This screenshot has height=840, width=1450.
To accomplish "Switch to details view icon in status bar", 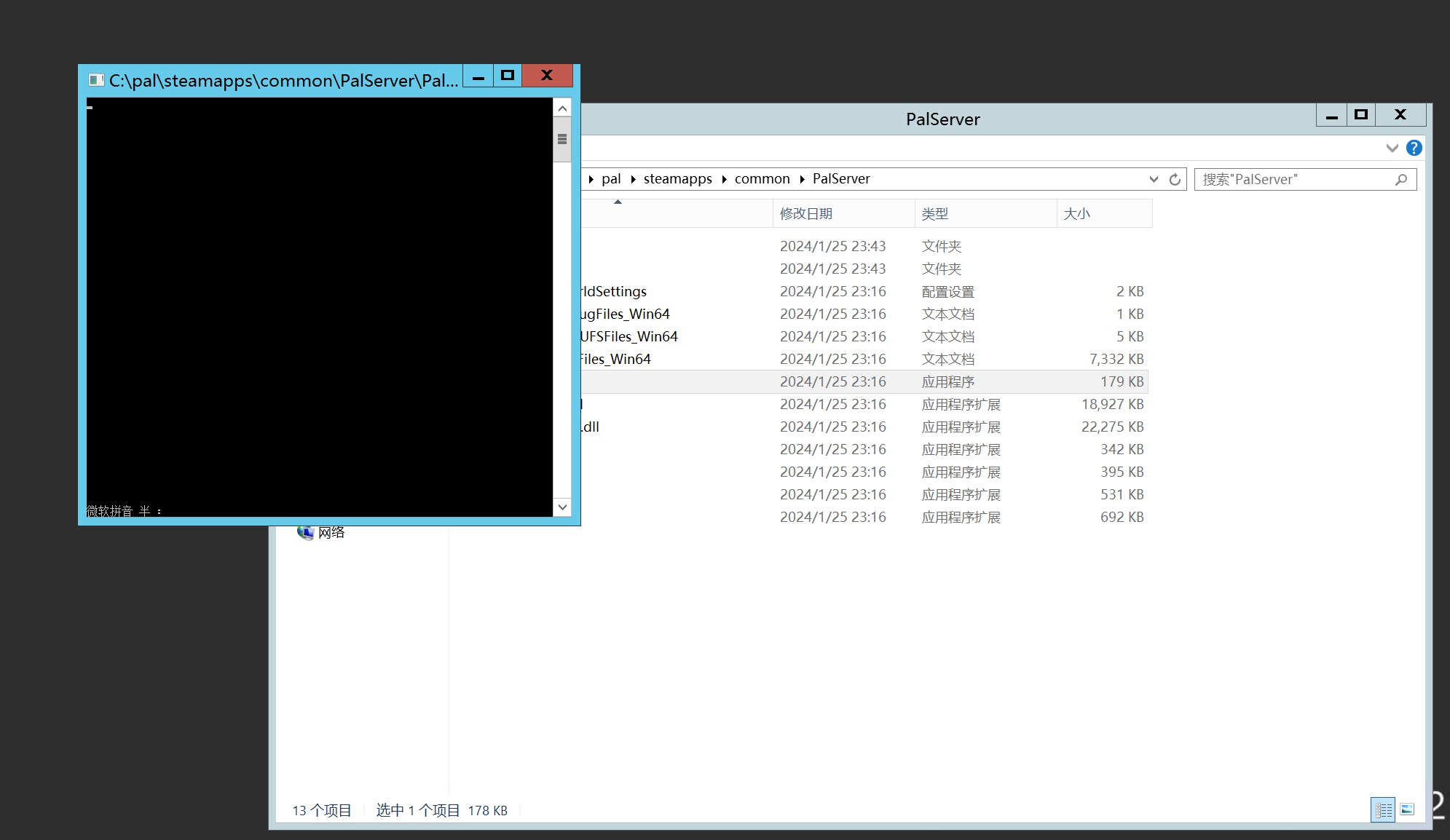I will tap(1382, 809).
